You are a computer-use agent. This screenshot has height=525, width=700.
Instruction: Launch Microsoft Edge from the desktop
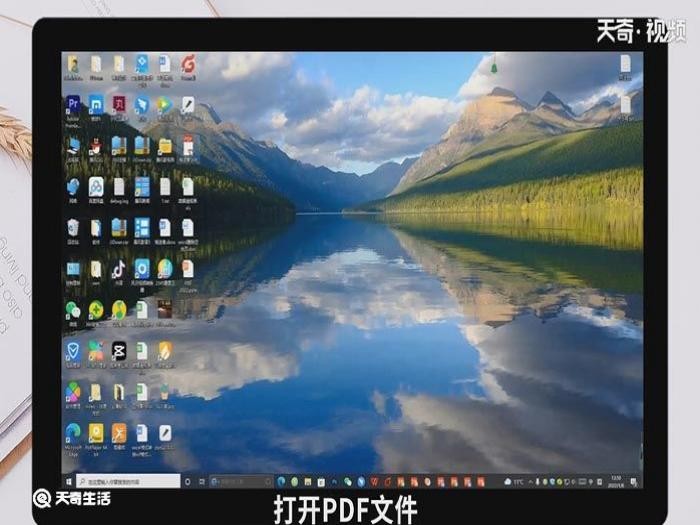point(73,433)
